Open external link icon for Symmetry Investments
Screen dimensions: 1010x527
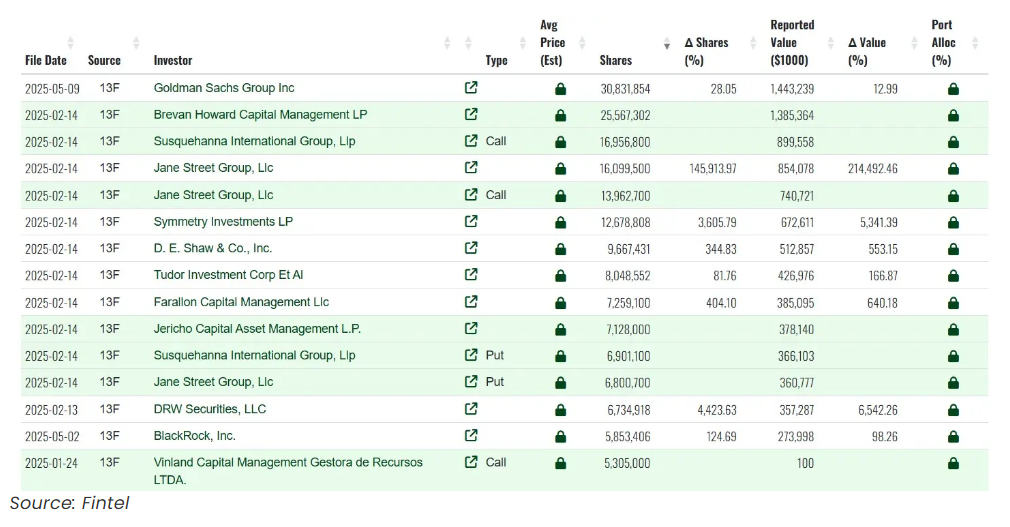[x=471, y=221]
